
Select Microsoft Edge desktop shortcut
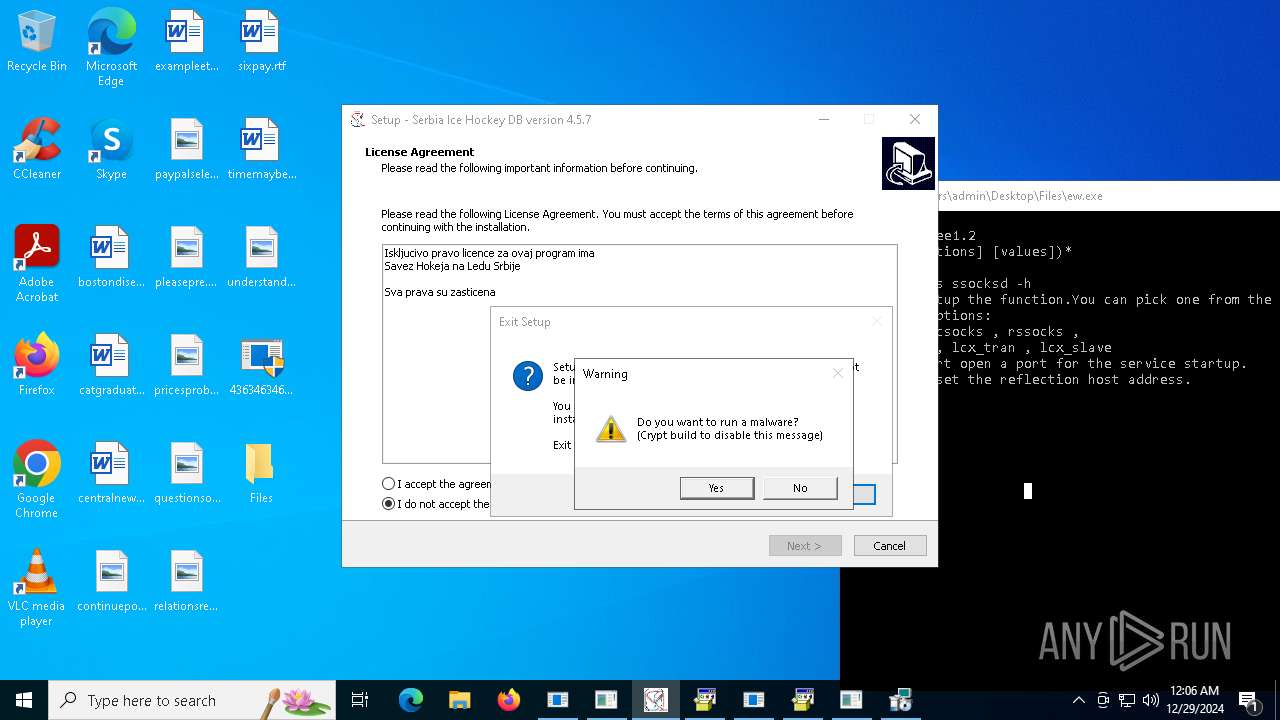111,48
